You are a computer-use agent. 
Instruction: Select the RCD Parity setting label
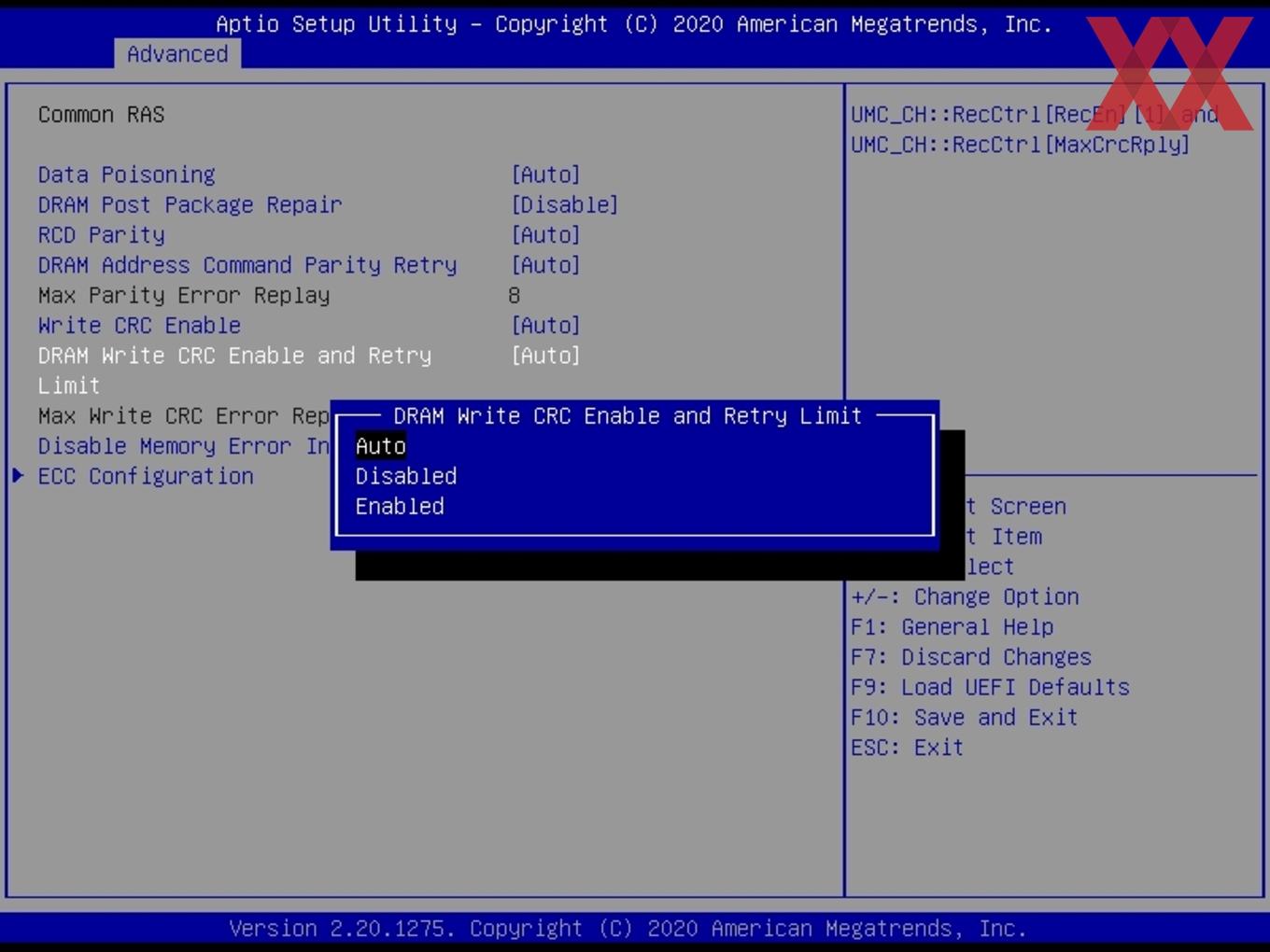coord(101,234)
